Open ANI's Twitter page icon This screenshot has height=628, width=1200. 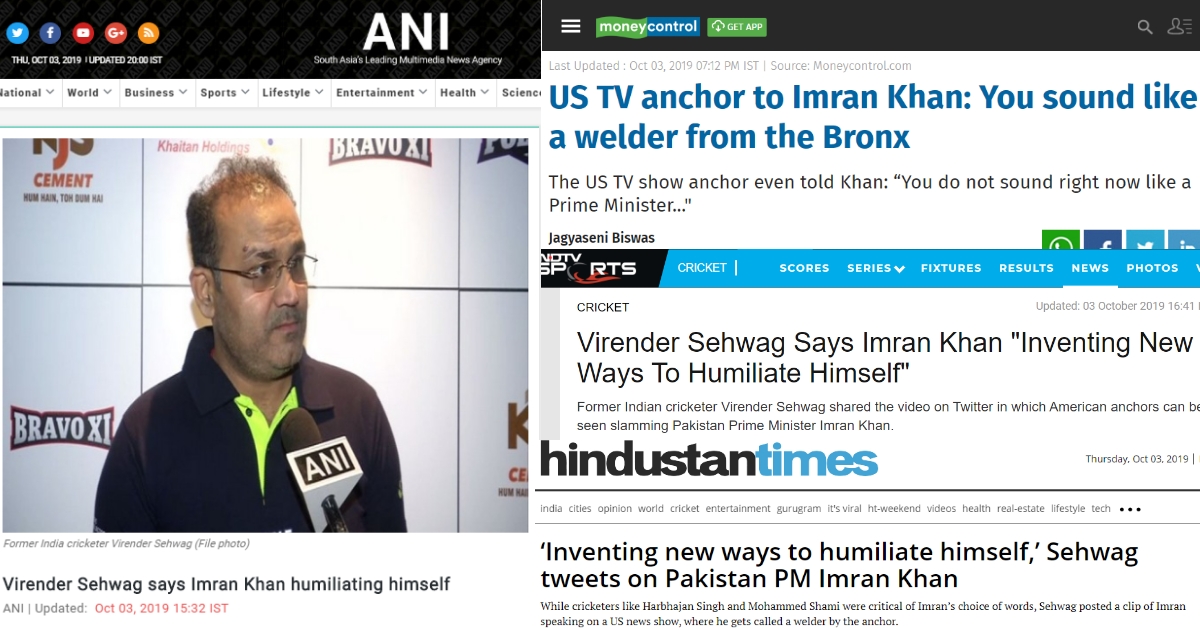tap(17, 33)
